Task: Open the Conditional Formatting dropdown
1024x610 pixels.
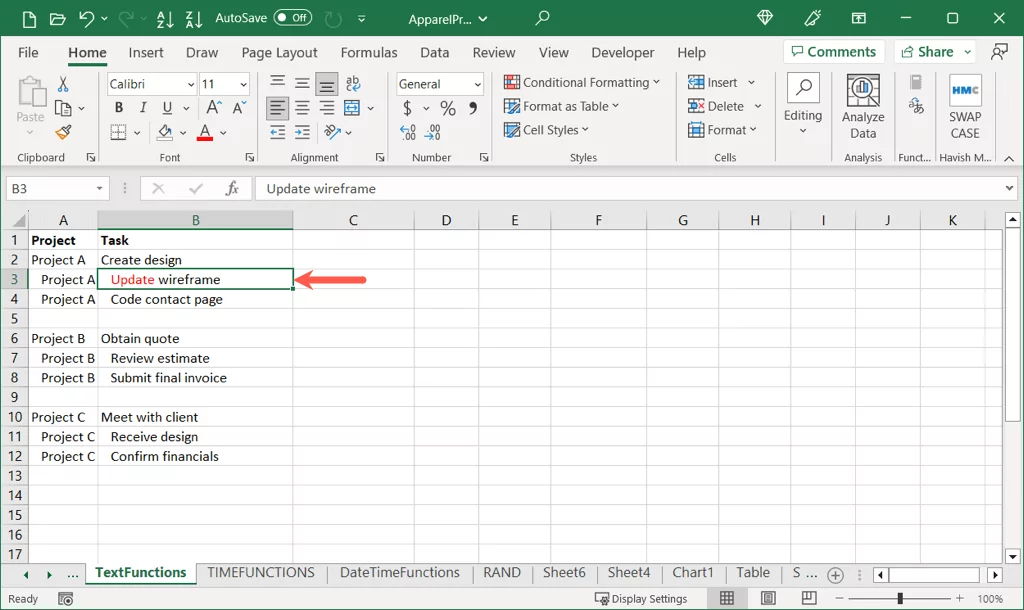Action: pos(582,82)
